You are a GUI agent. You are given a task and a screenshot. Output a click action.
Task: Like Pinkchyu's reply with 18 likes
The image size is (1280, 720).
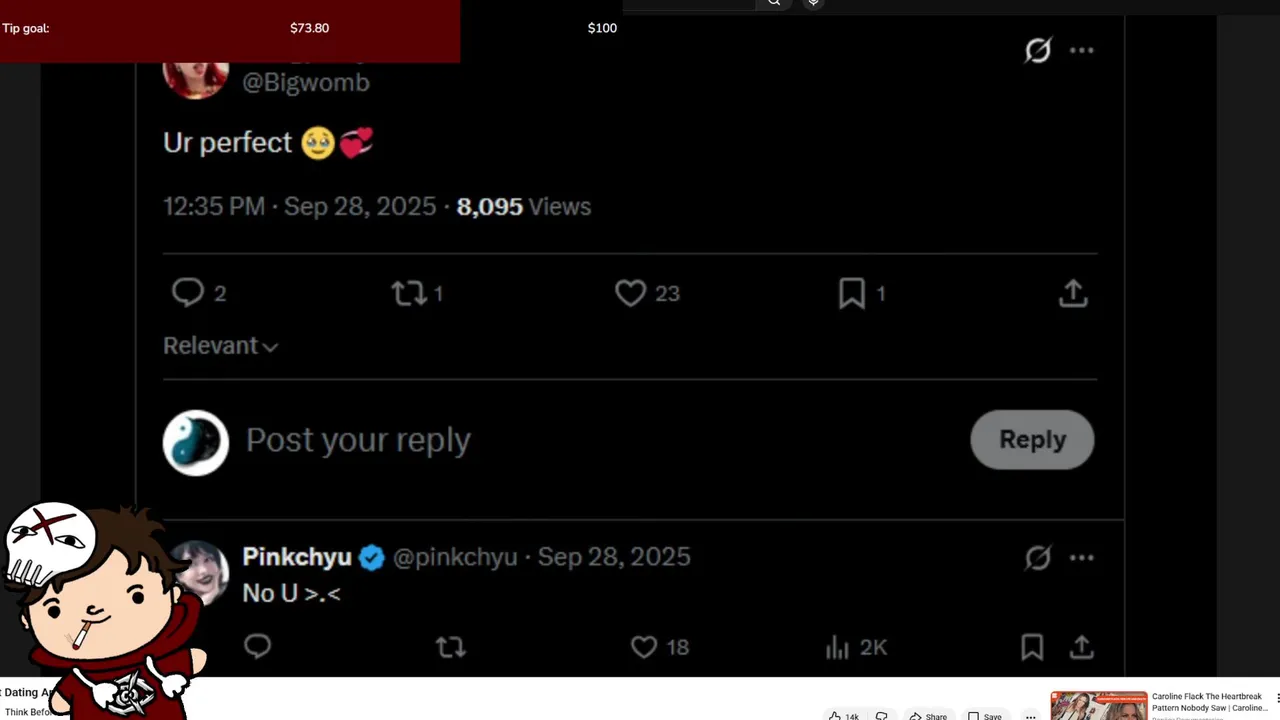click(x=644, y=648)
